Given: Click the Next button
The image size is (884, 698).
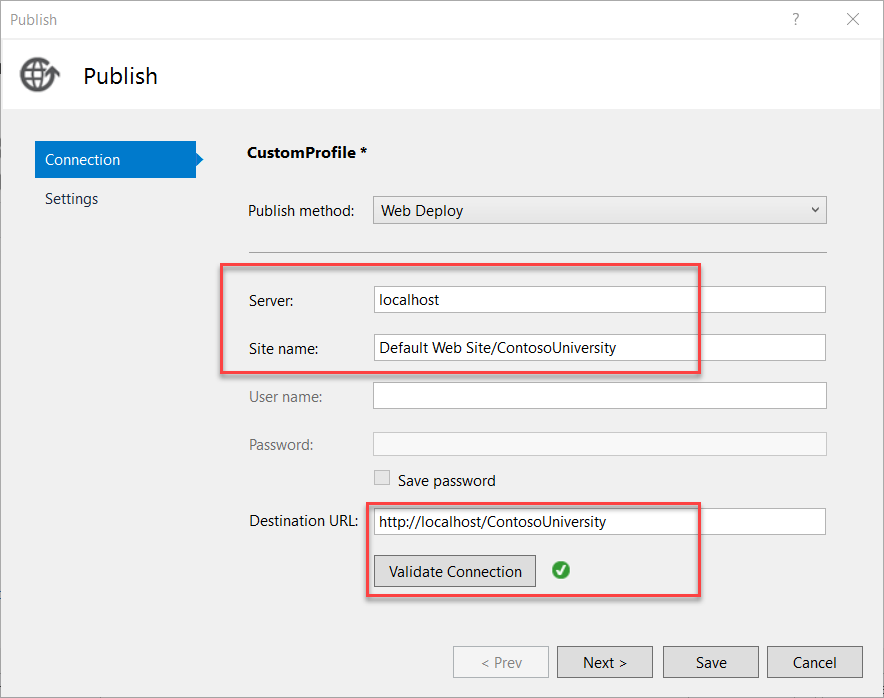Looking at the screenshot, I should 604,662.
